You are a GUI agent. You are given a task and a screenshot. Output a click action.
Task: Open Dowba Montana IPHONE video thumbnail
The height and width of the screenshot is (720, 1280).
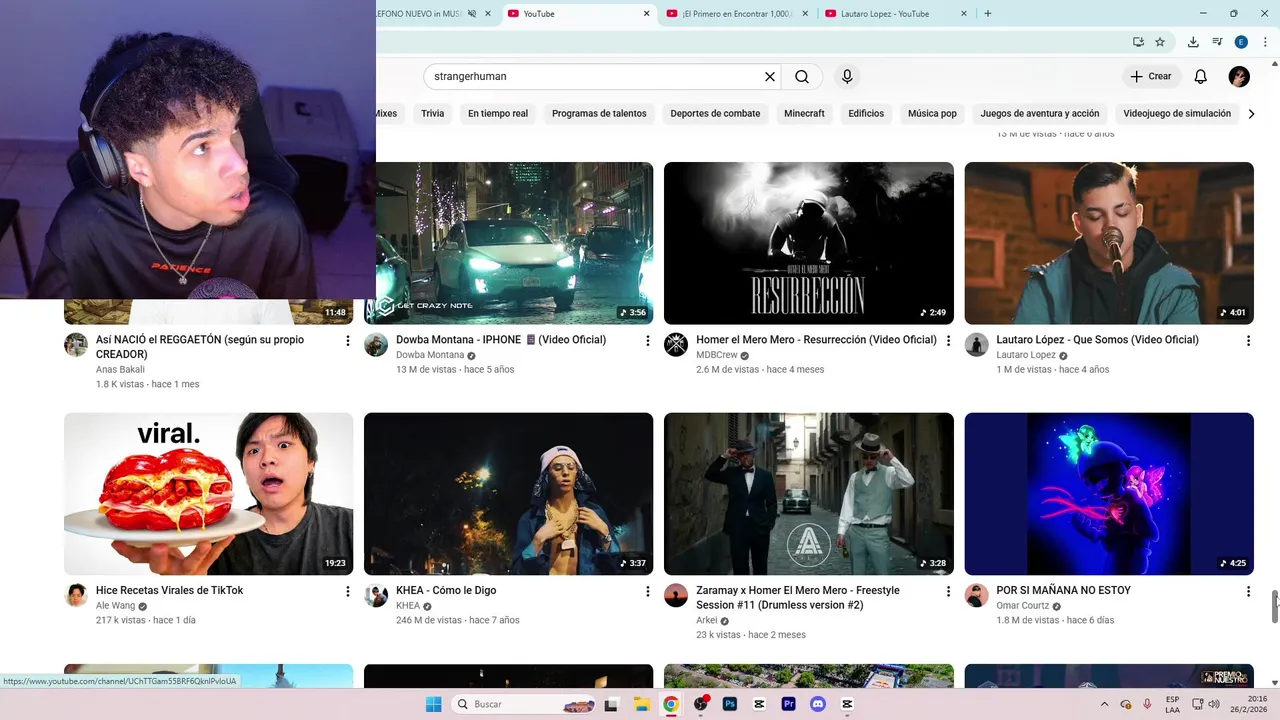(x=514, y=243)
